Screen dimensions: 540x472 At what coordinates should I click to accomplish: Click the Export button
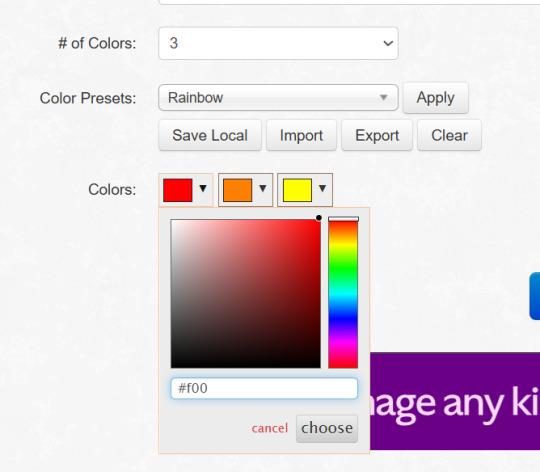pyautogui.click(x=377, y=135)
